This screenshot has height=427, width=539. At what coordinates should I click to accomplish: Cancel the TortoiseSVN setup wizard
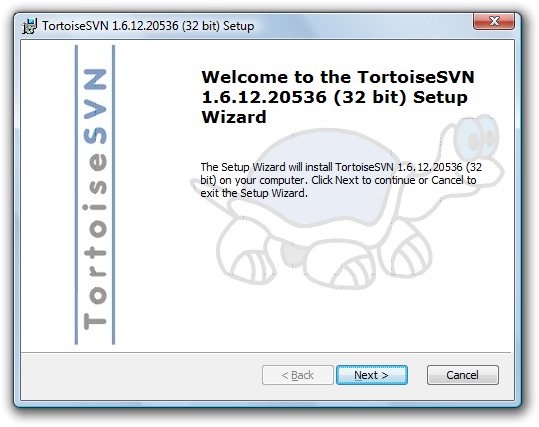[x=462, y=375]
